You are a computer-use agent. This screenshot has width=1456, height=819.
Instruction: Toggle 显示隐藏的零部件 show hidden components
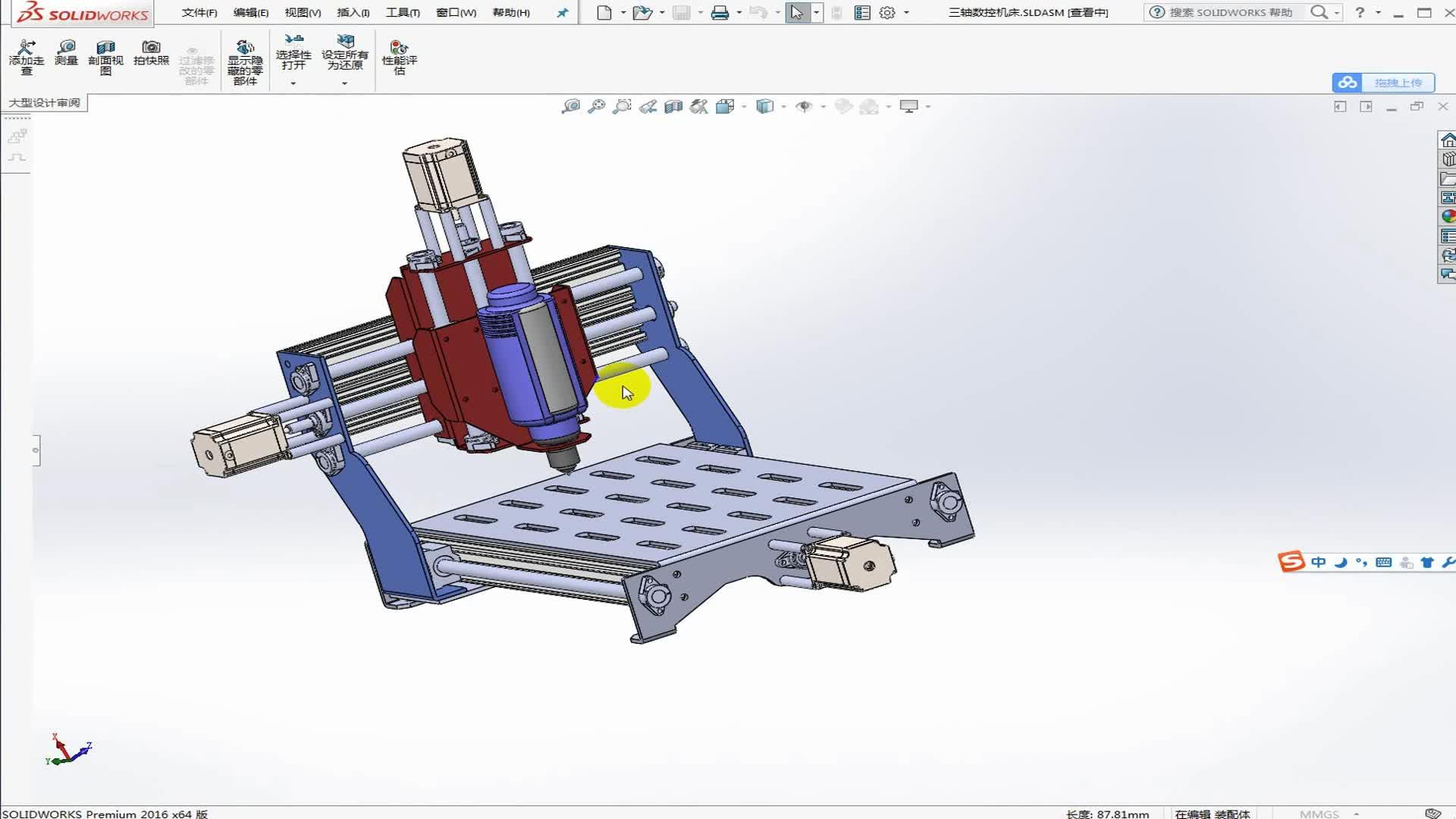(x=245, y=62)
